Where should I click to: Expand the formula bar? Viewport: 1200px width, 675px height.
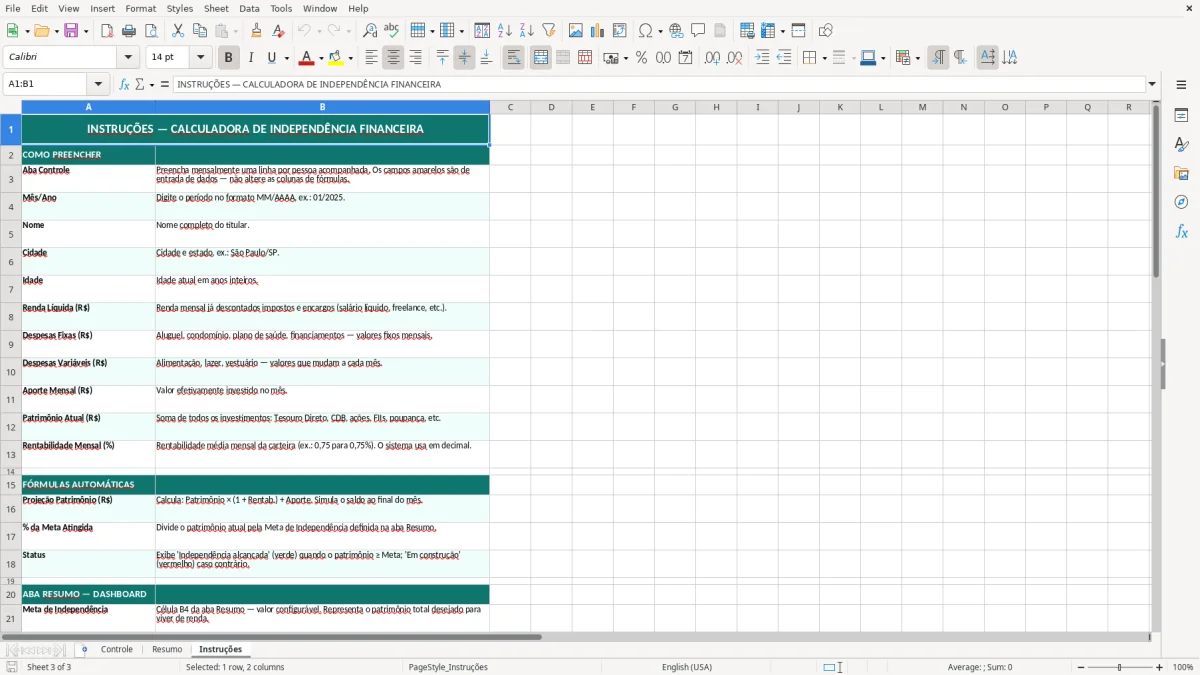(1152, 84)
